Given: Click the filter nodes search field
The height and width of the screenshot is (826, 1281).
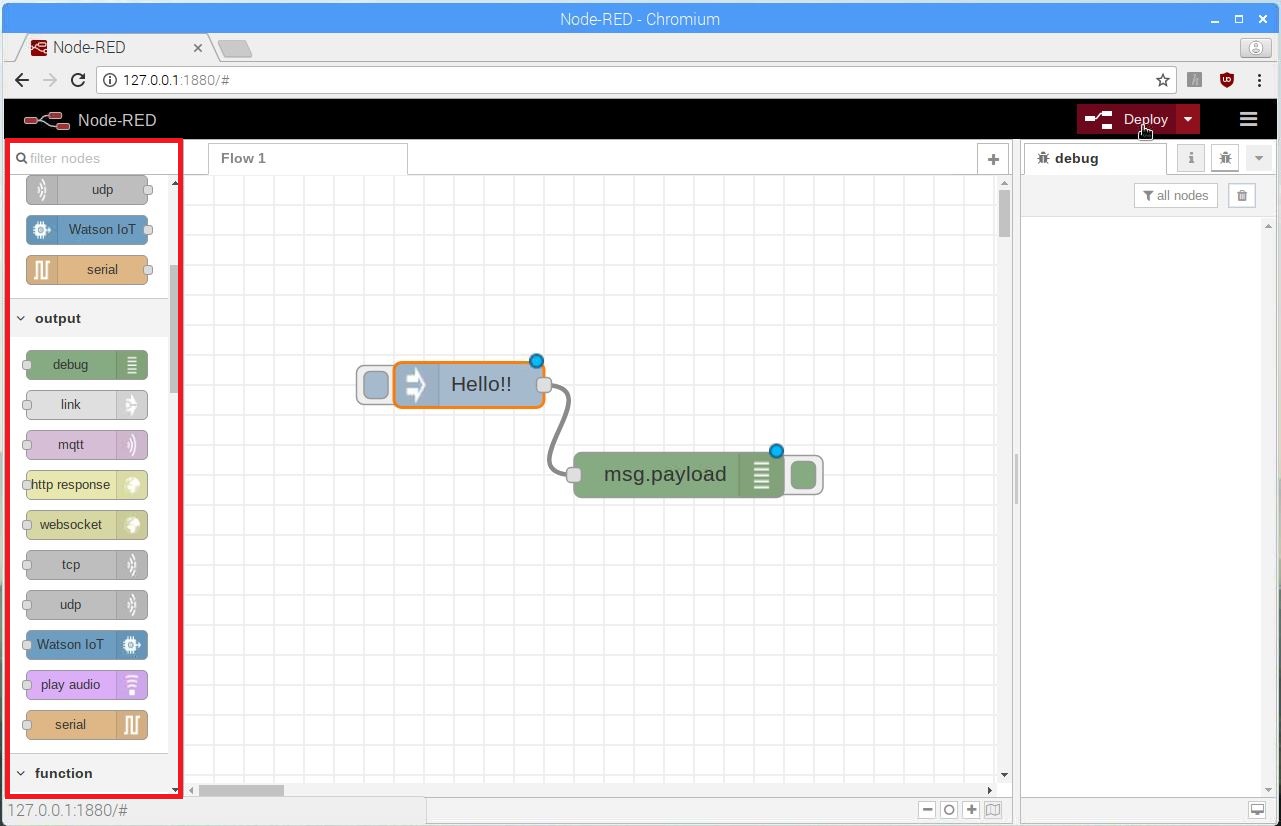Looking at the screenshot, I should [x=95, y=158].
